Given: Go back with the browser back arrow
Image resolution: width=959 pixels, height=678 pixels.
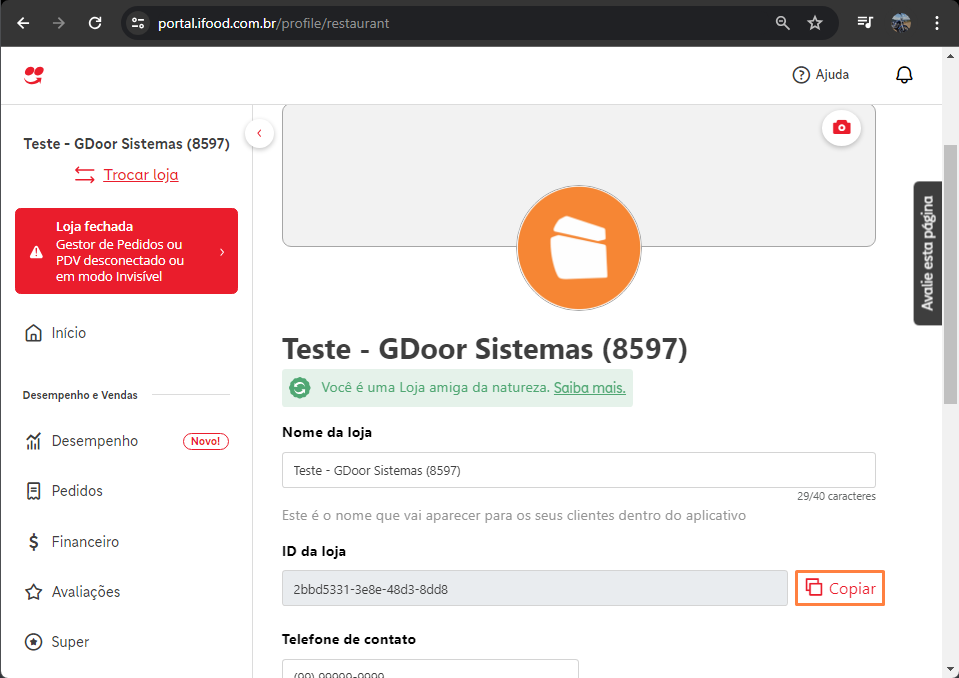Looking at the screenshot, I should tap(23, 23).
